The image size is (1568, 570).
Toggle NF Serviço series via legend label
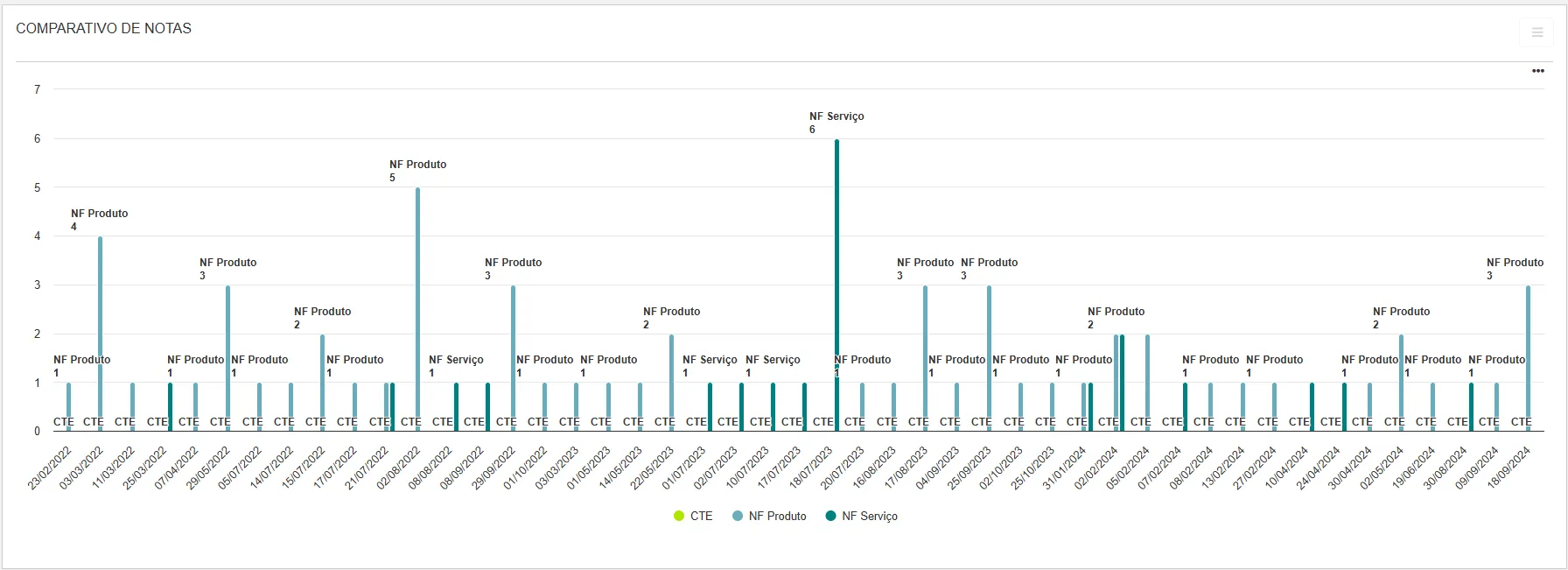[x=869, y=516]
